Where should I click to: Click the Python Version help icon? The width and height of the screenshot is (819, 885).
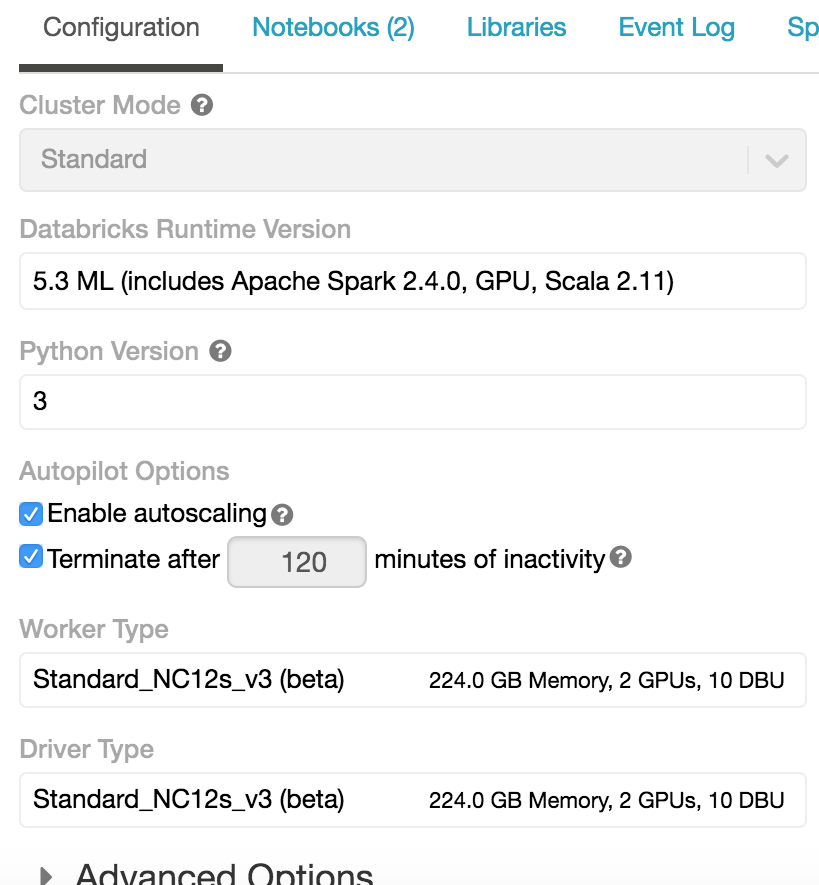click(219, 351)
